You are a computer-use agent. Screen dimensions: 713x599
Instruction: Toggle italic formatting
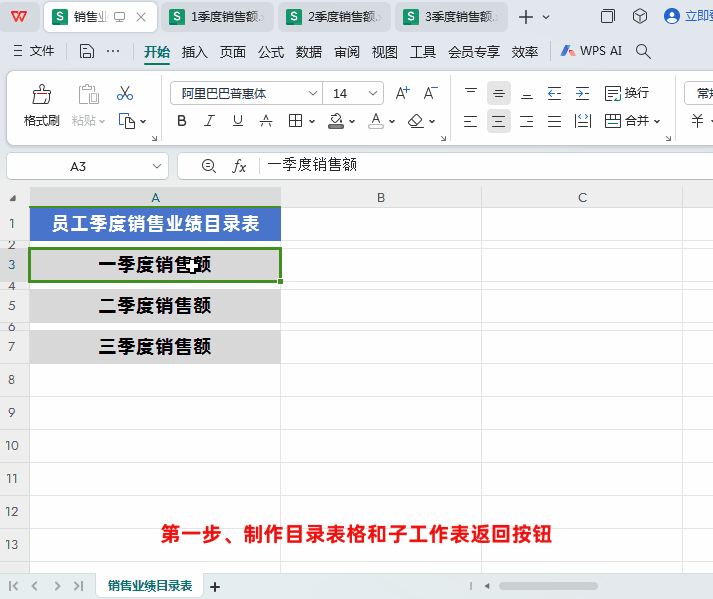click(210, 121)
